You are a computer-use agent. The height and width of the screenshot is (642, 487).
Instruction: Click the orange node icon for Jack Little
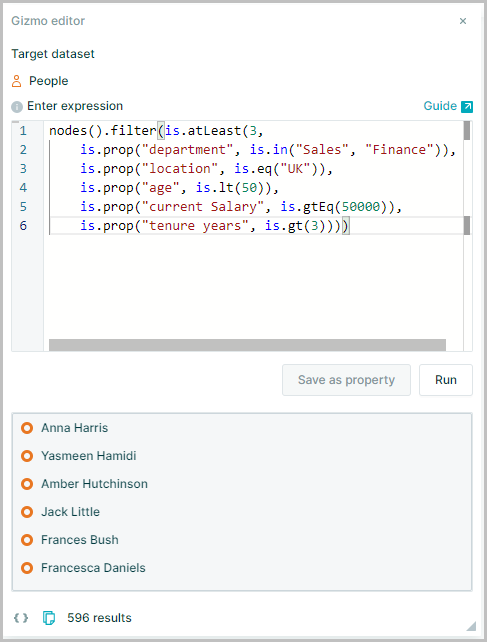(27, 512)
